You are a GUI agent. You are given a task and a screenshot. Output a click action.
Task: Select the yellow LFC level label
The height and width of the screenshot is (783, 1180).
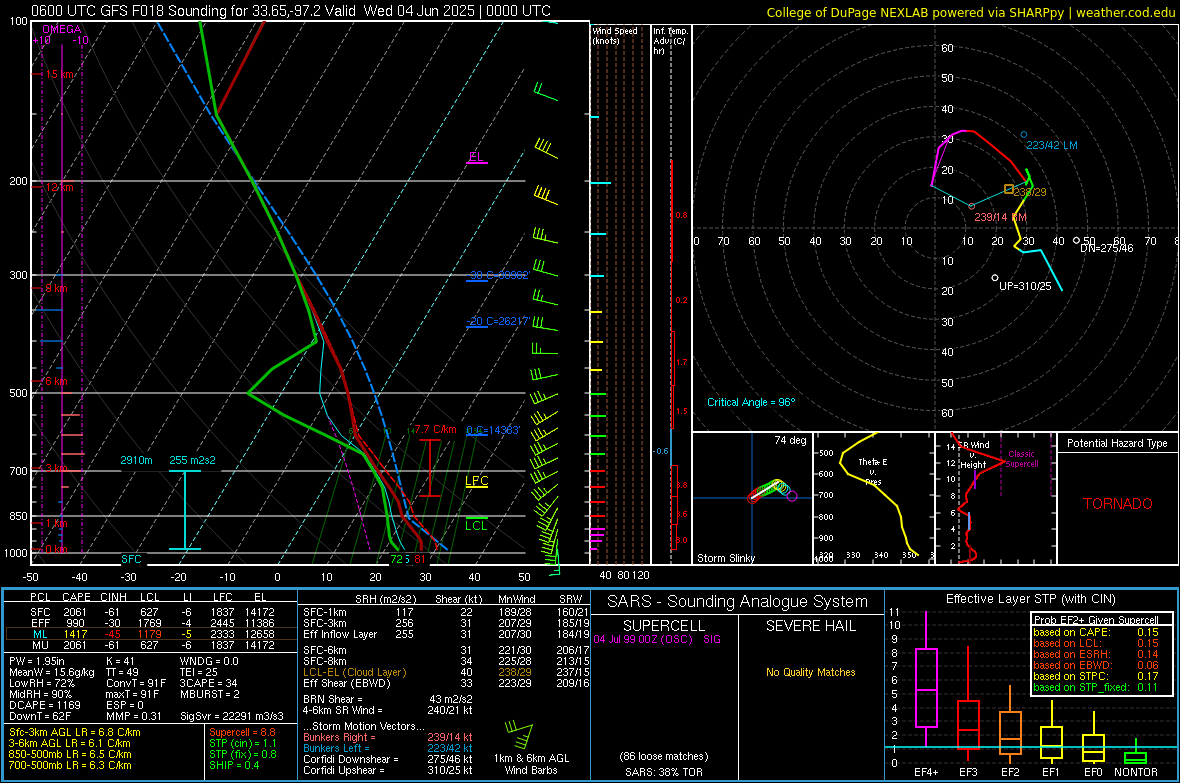click(476, 481)
